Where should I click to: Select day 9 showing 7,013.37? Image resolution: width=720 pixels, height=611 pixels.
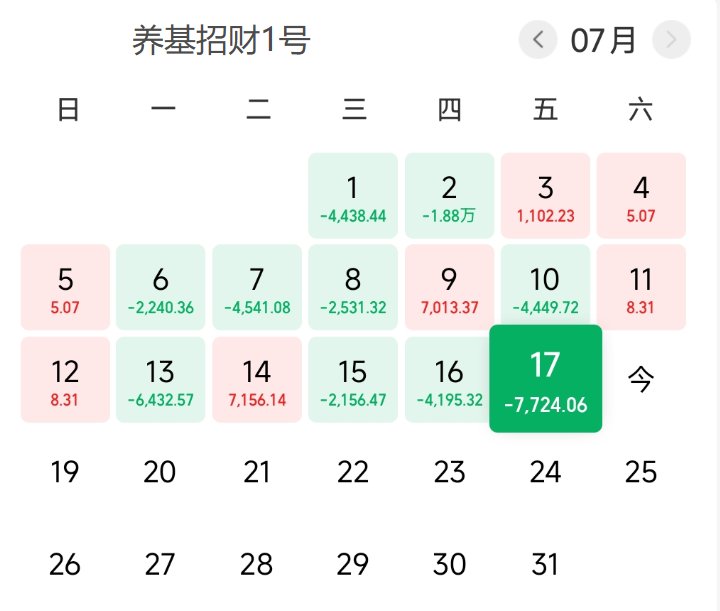(x=449, y=287)
